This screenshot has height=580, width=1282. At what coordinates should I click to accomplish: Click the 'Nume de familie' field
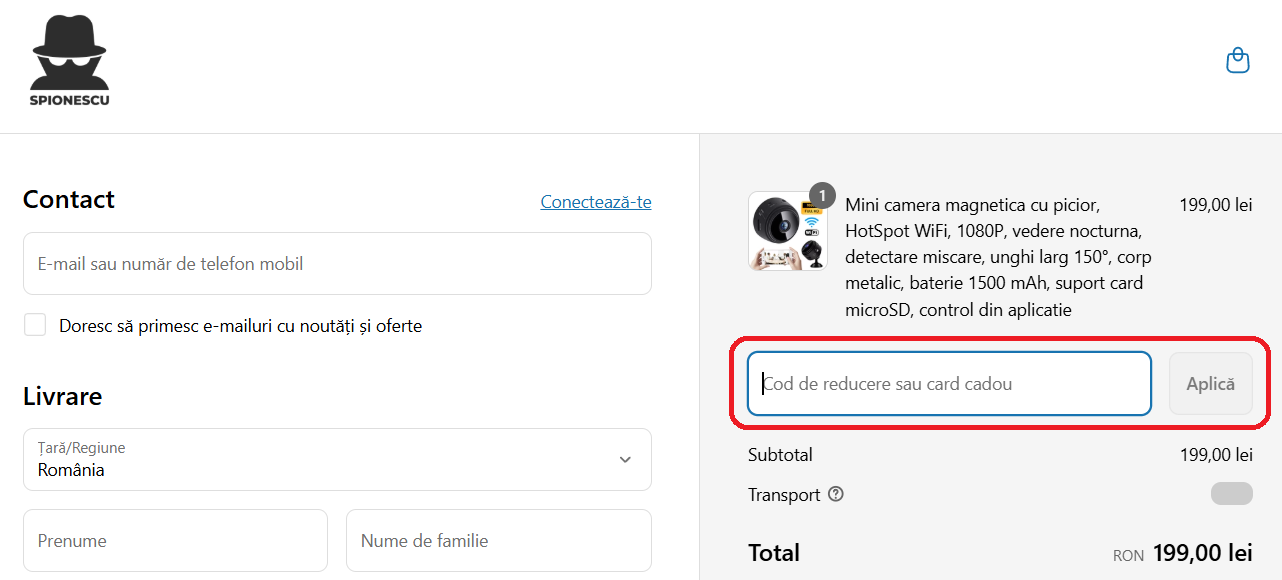click(x=498, y=540)
